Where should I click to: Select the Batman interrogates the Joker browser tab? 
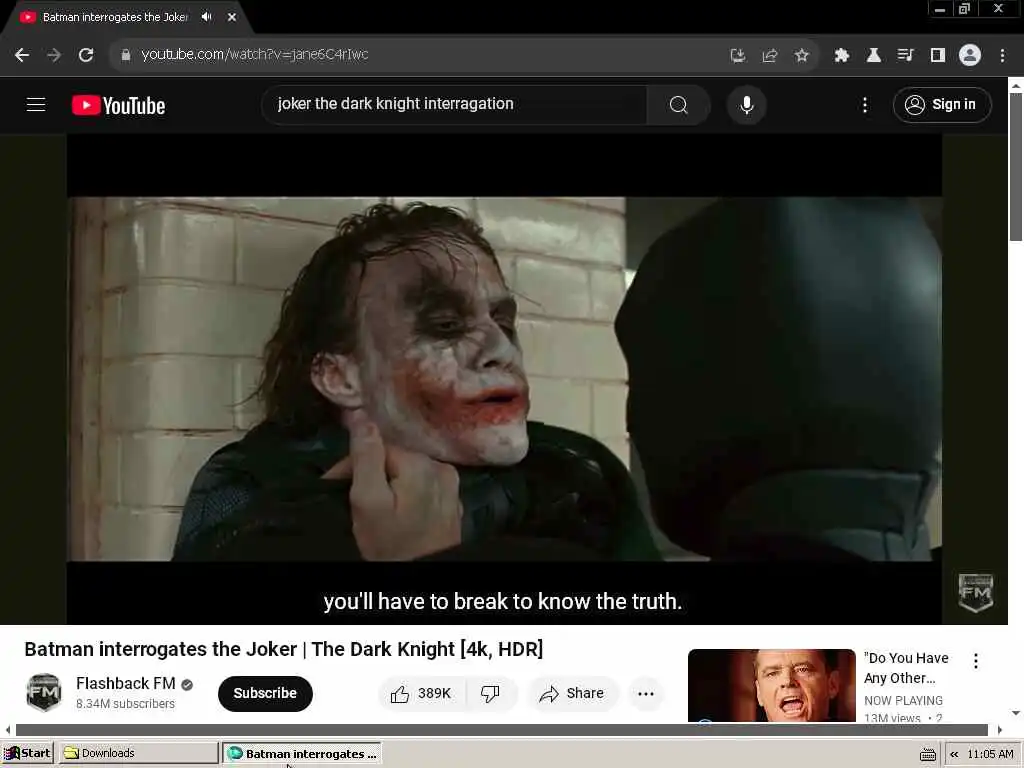(115, 17)
